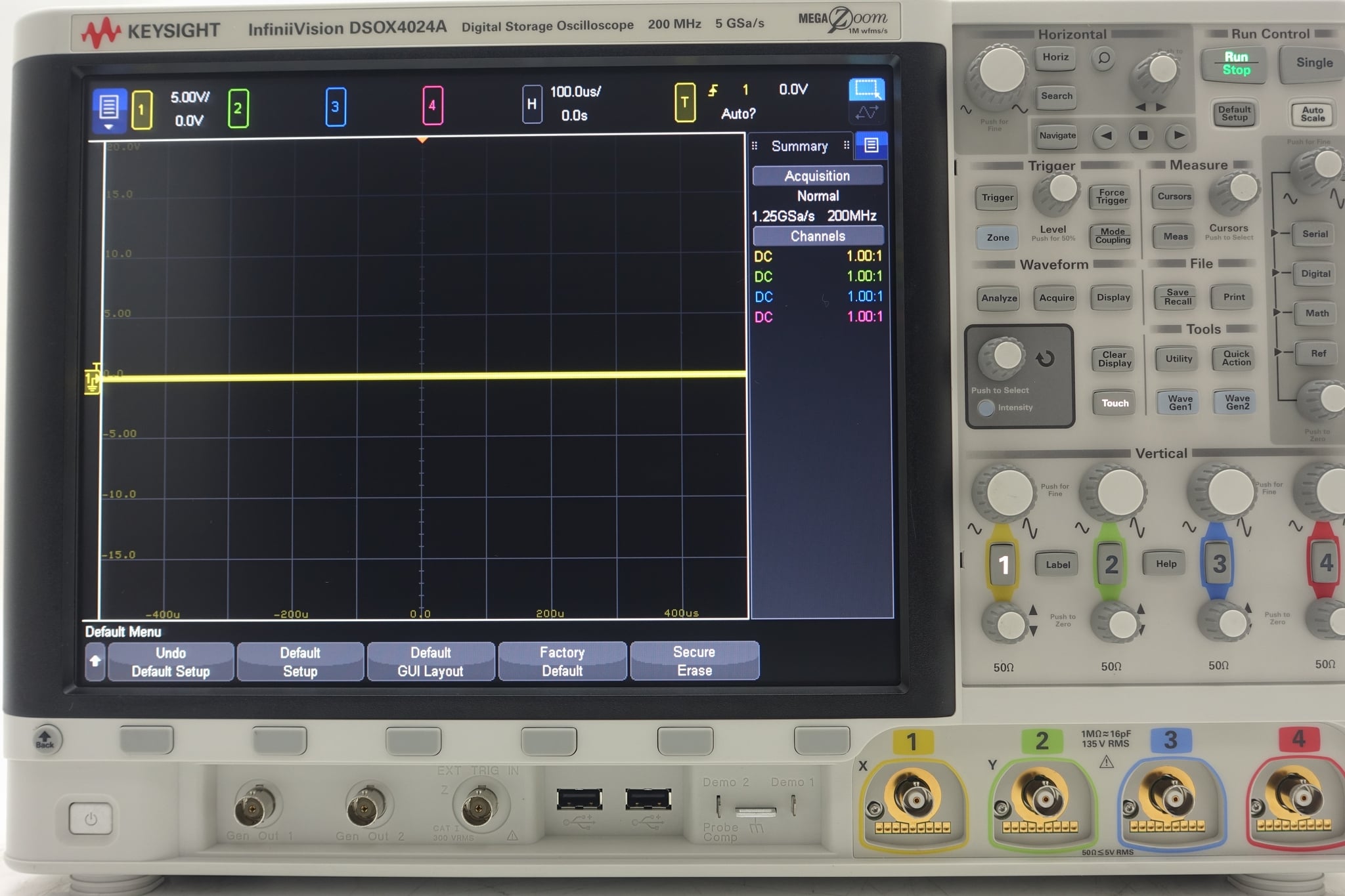Push the Quick Action key
This screenshot has height=896, width=1345.
(1235, 358)
